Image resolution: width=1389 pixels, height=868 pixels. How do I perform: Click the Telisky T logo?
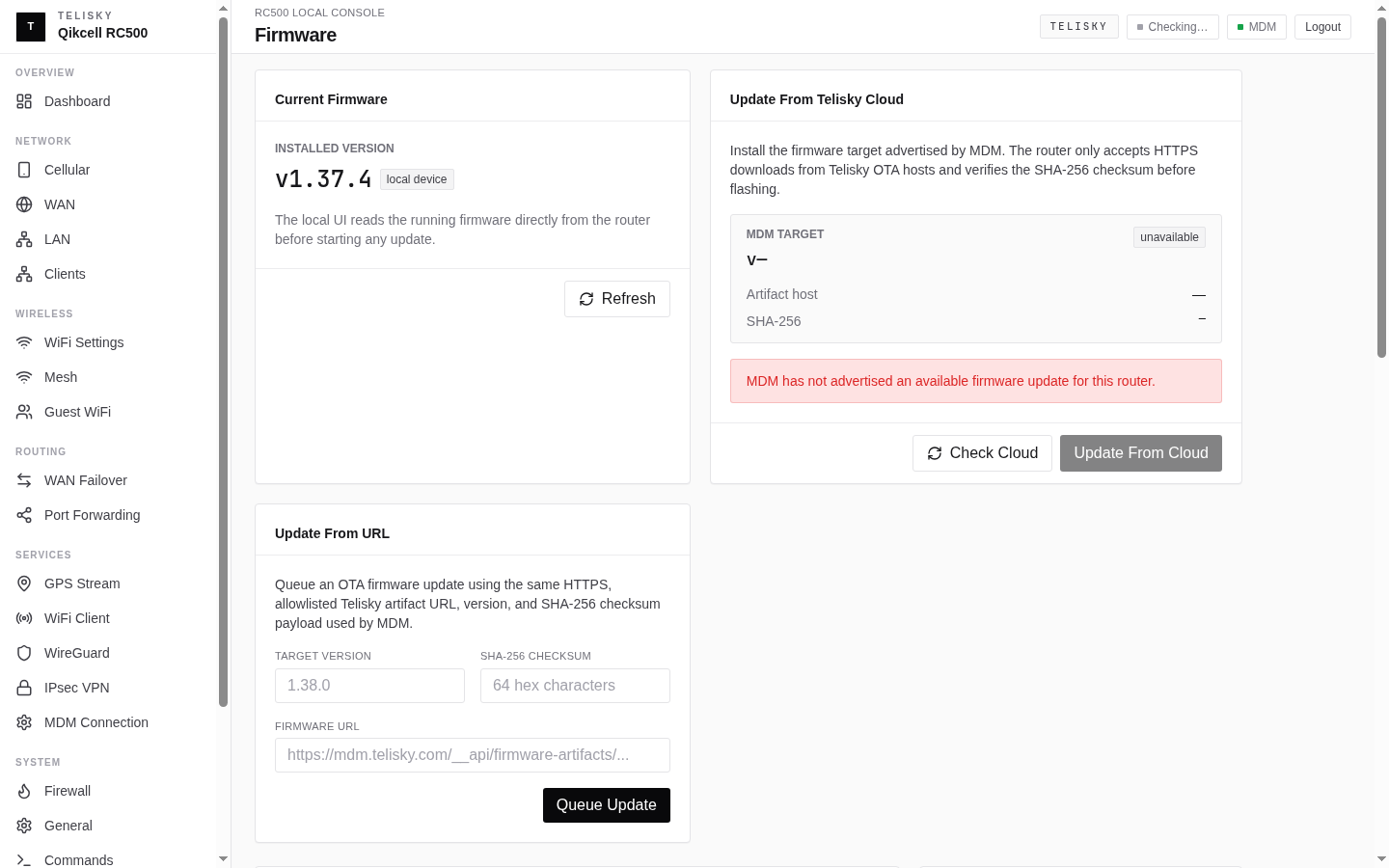point(31,26)
